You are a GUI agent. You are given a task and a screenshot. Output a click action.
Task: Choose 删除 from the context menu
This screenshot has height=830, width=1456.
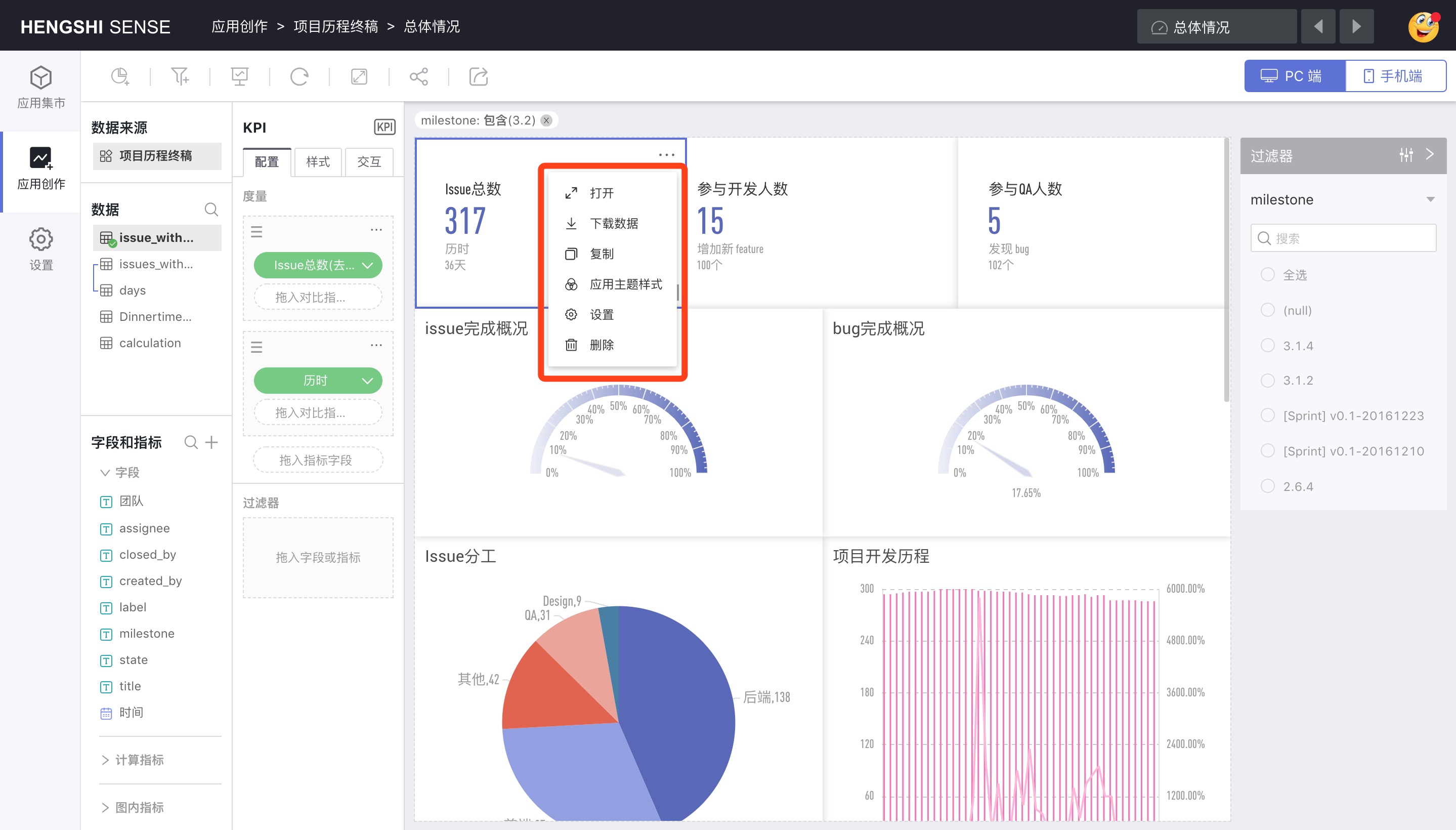point(612,344)
